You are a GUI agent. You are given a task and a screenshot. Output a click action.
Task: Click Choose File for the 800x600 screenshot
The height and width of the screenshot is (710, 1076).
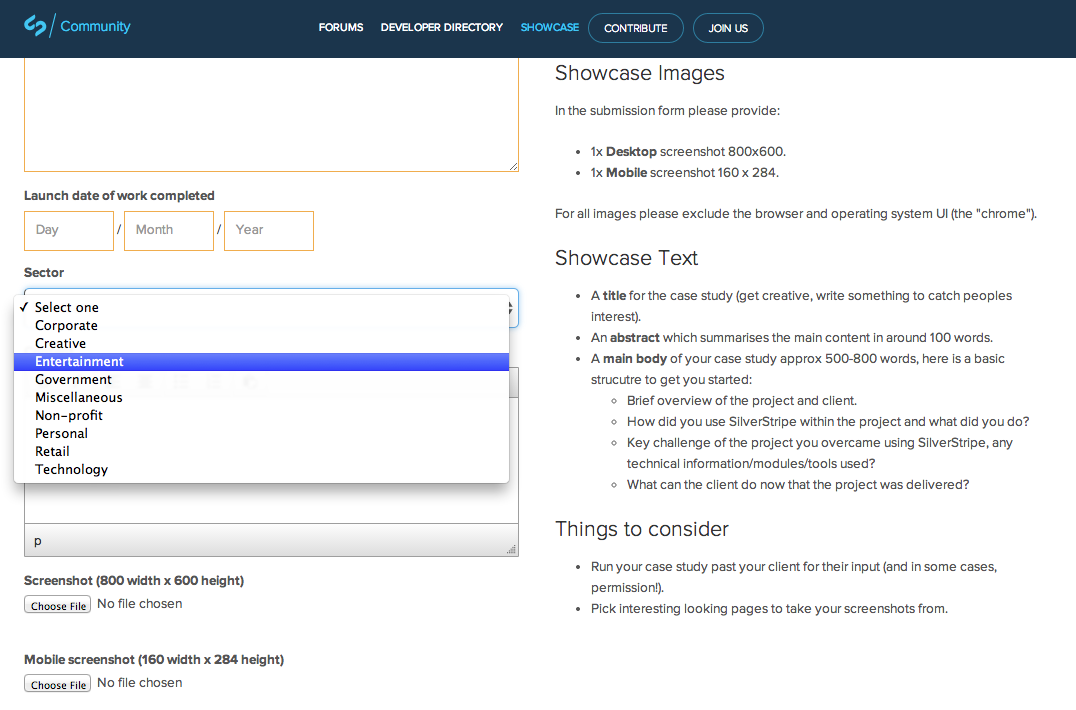(x=58, y=605)
